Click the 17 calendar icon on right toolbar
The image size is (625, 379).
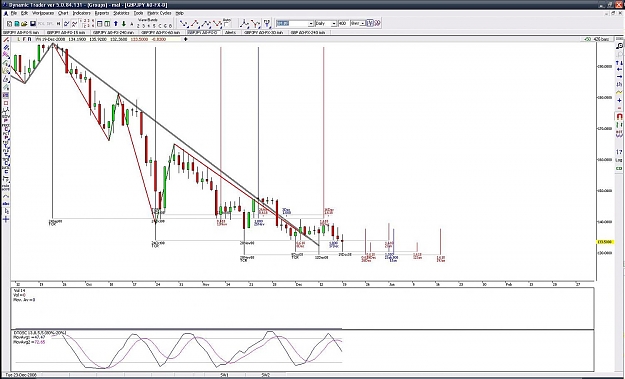(x=619, y=152)
